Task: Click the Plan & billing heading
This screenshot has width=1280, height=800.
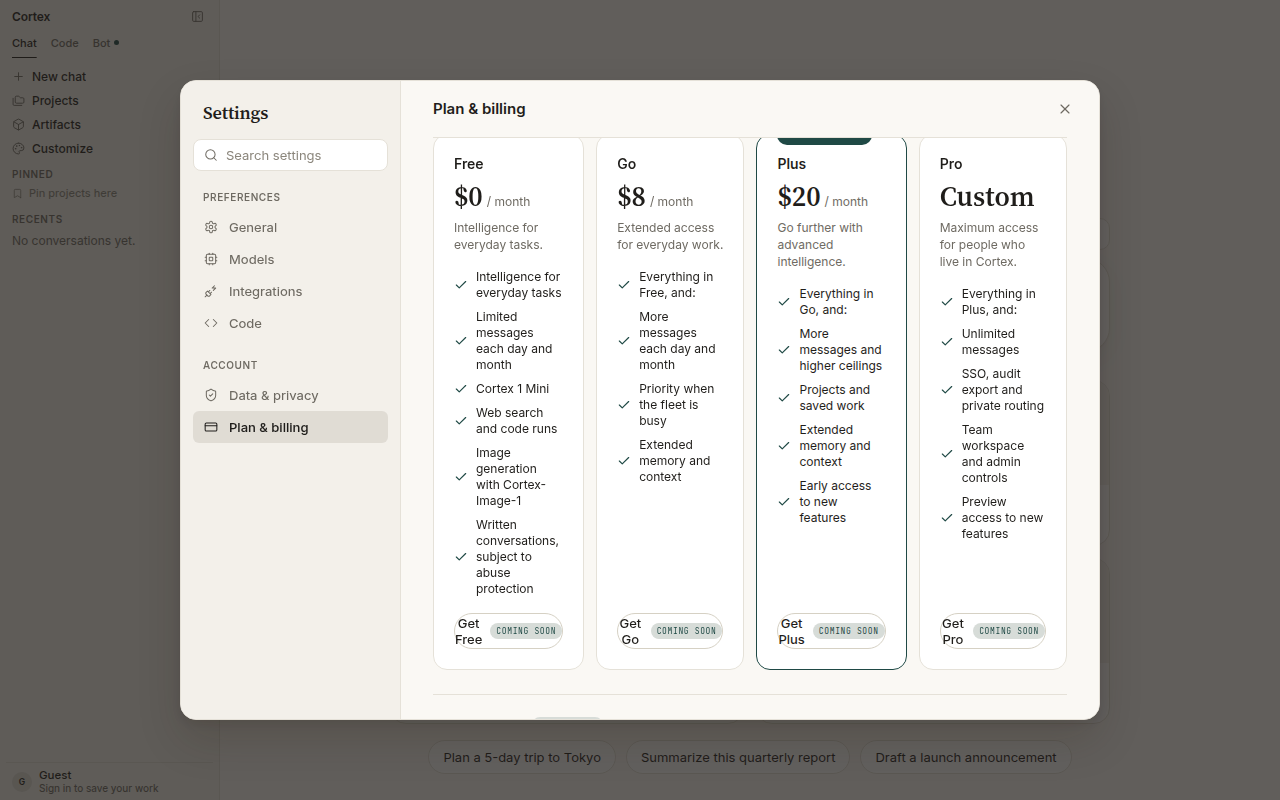Action: click(479, 109)
